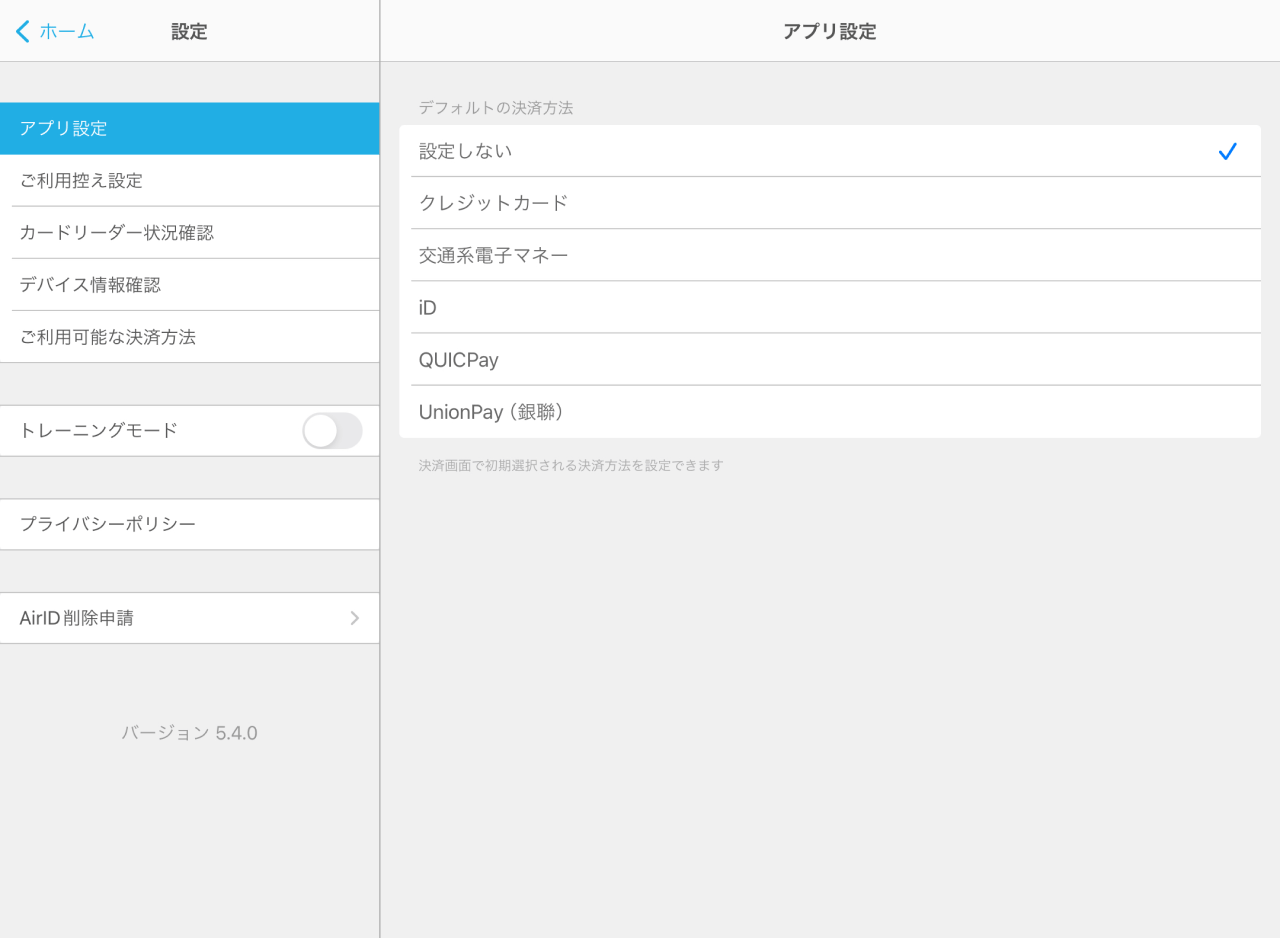
Task: Click the アプリ設定 title in header
Action: click(830, 31)
